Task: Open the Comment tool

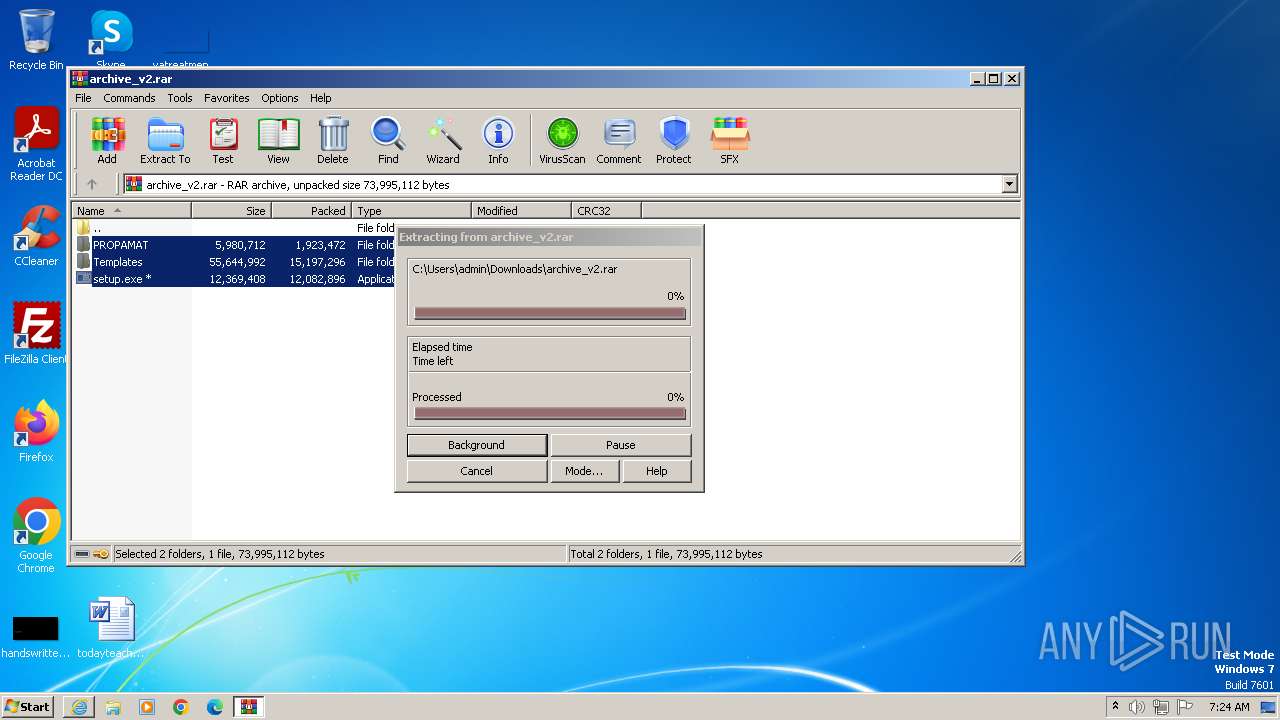Action: 619,140
